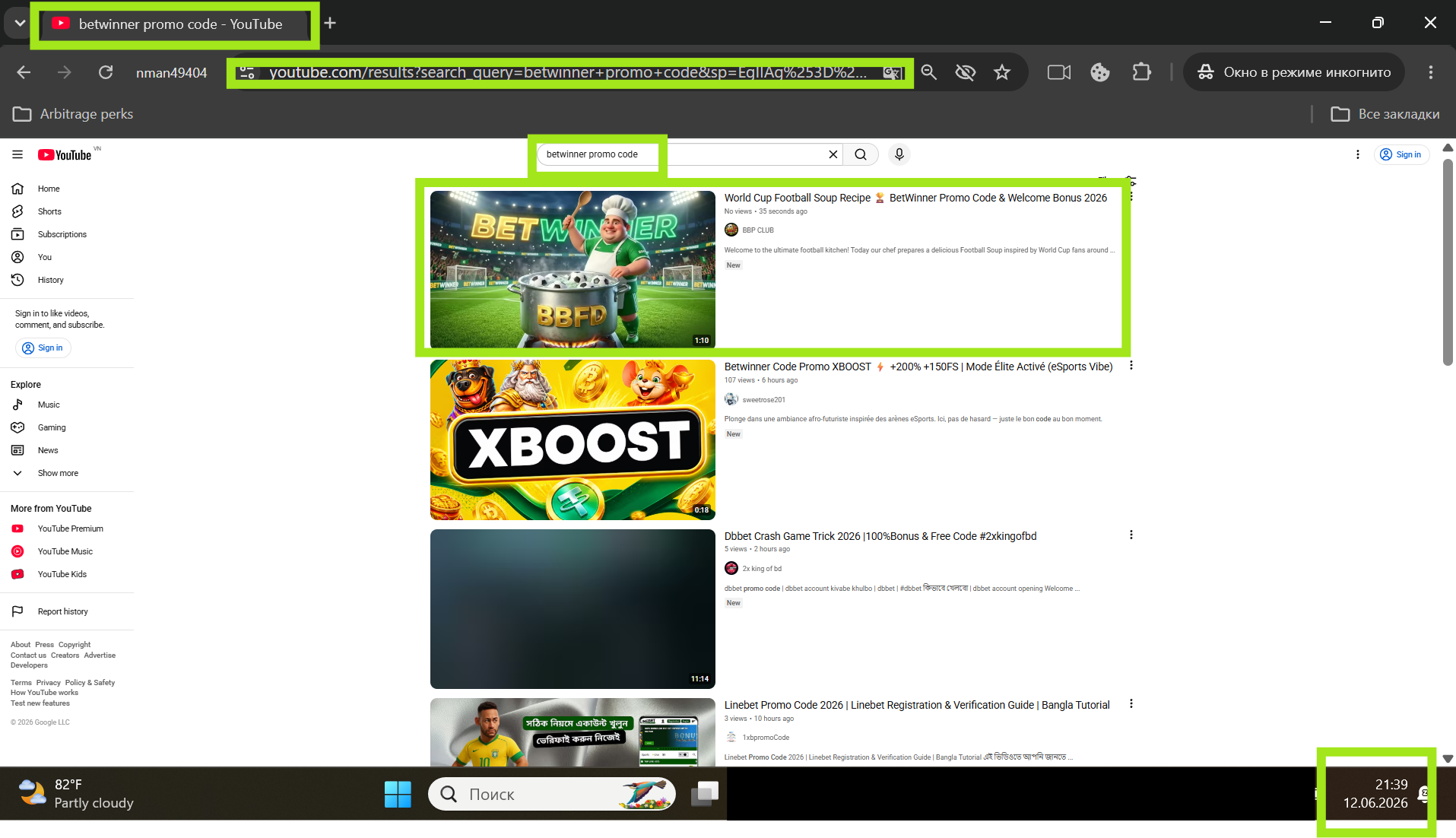
Task: Expand the tab search dropdown
Action: click(x=21, y=23)
